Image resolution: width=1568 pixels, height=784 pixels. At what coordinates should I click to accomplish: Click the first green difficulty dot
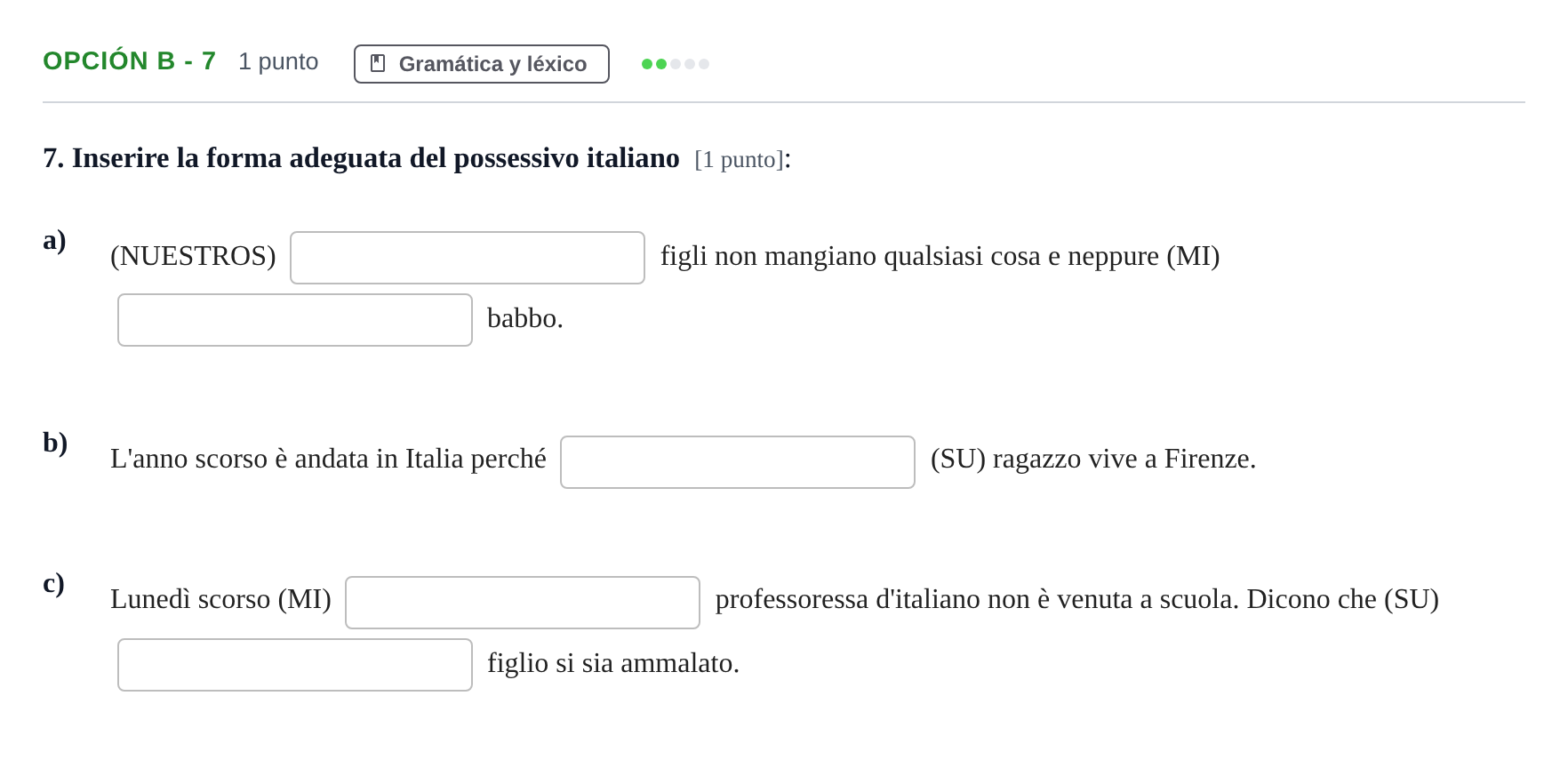pyautogui.click(x=647, y=64)
